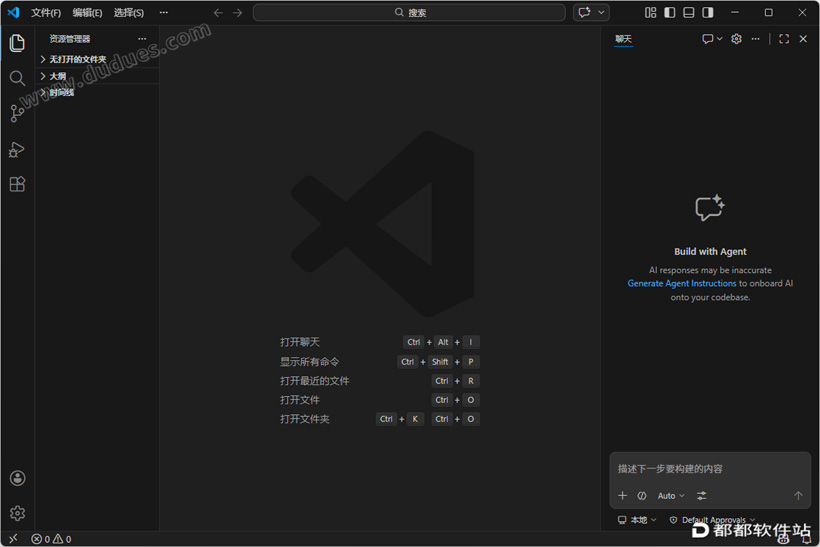
Task: Open the 文件(F) menu
Action: (46, 13)
